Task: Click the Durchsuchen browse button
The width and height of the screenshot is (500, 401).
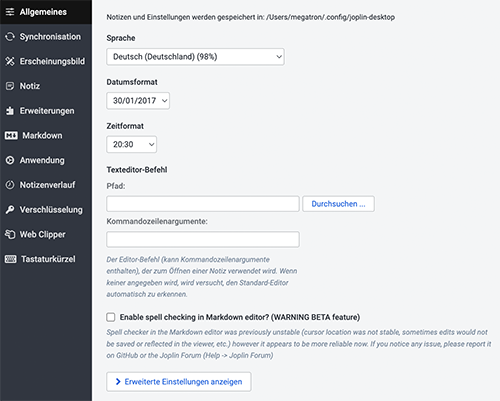Action: click(338, 204)
